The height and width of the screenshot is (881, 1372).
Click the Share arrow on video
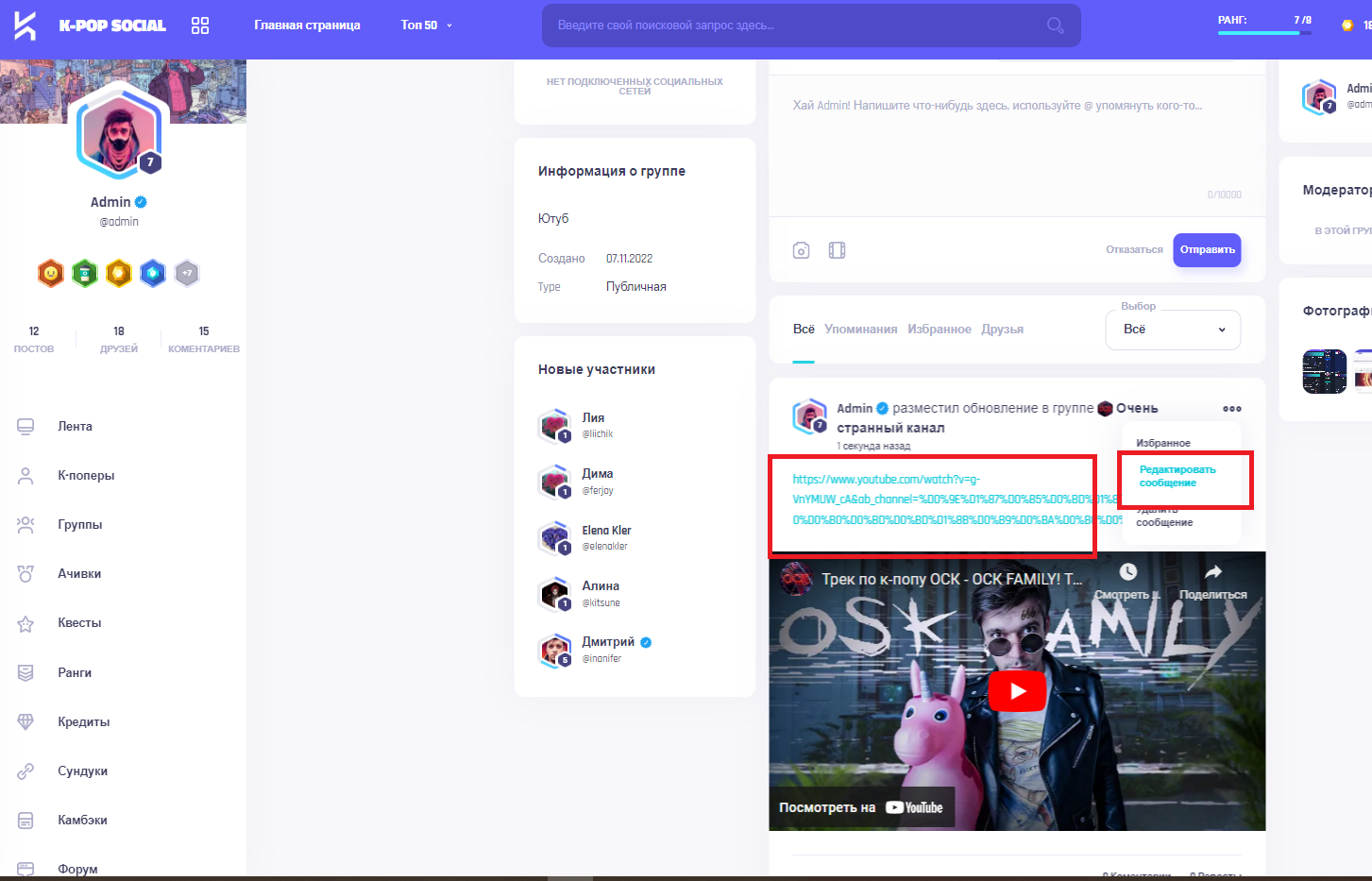[1213, 572]
